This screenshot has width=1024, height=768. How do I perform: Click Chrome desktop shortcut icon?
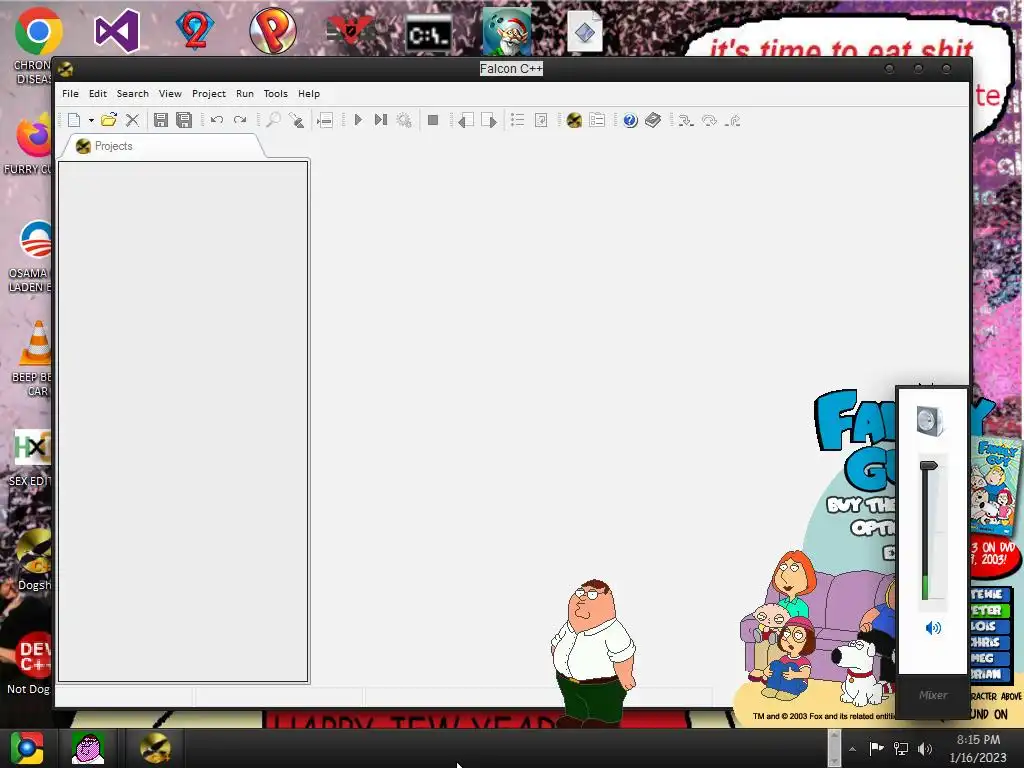point(38,31)
